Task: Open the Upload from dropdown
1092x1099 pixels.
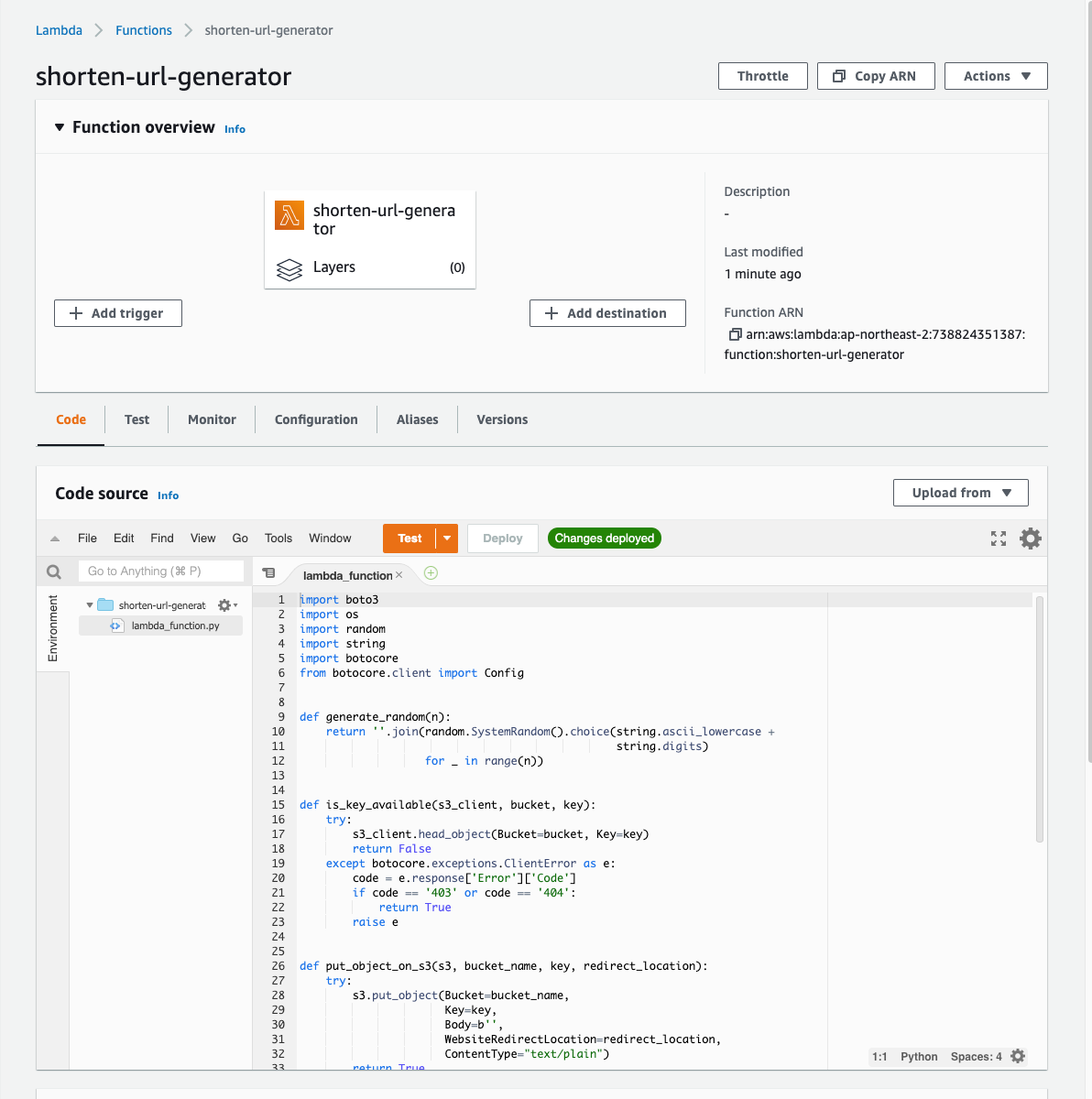Action: coord(961,493)
